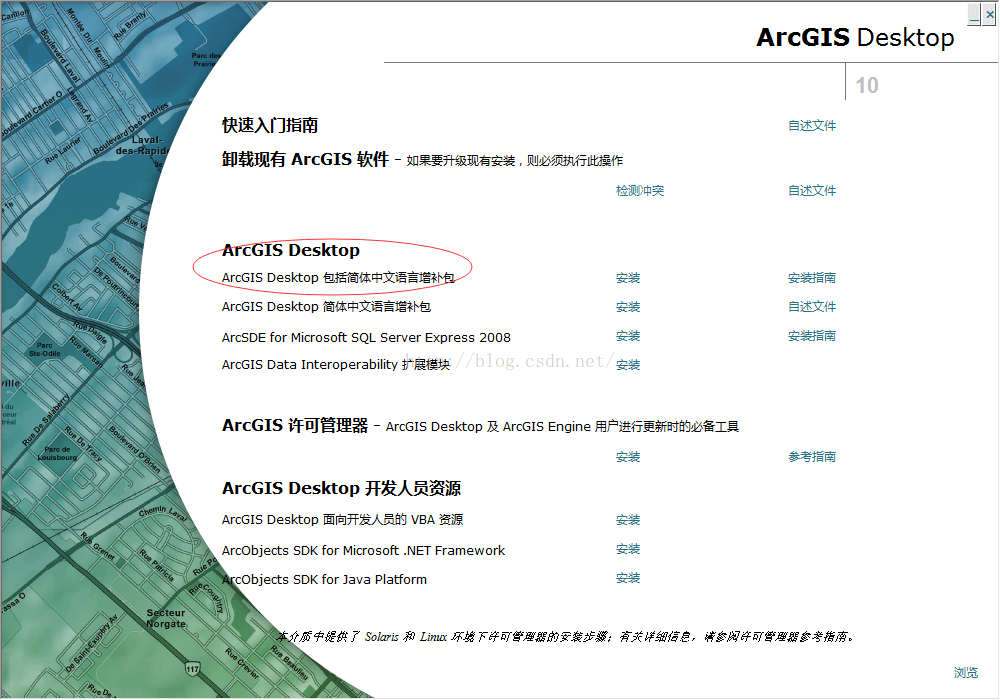The width and height of the screenshot is (1000, 700).
Task: Open 参考指南 for the license manager
Action: 812,457
